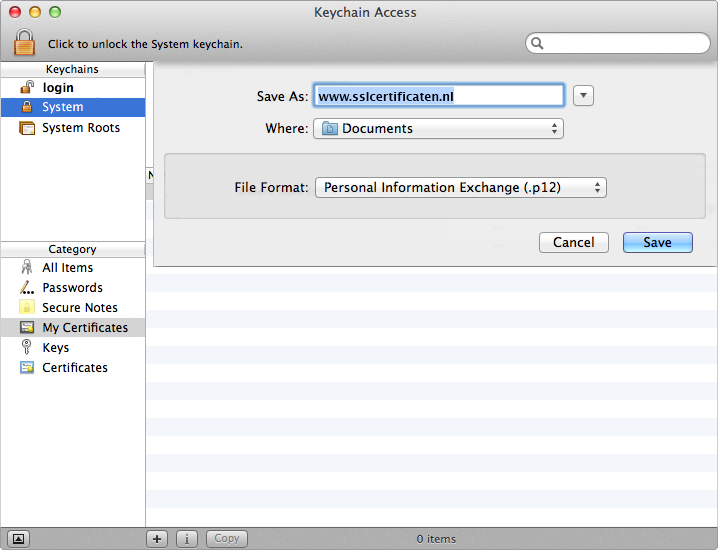Screen dimensions: 718x550
Task: Show the Keys category
Action: click(73, 348)
